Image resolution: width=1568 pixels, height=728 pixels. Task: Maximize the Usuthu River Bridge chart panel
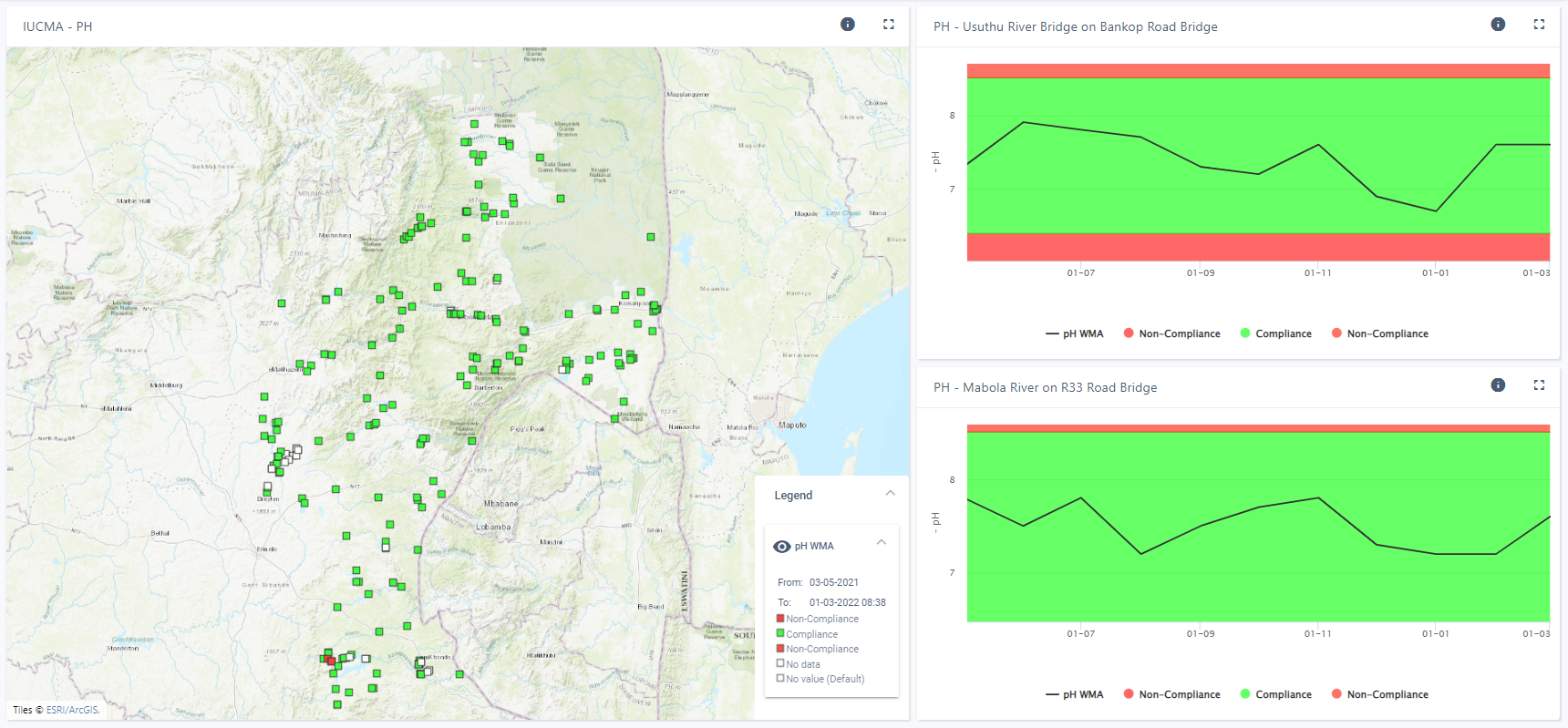click(x=1539, y=25)
